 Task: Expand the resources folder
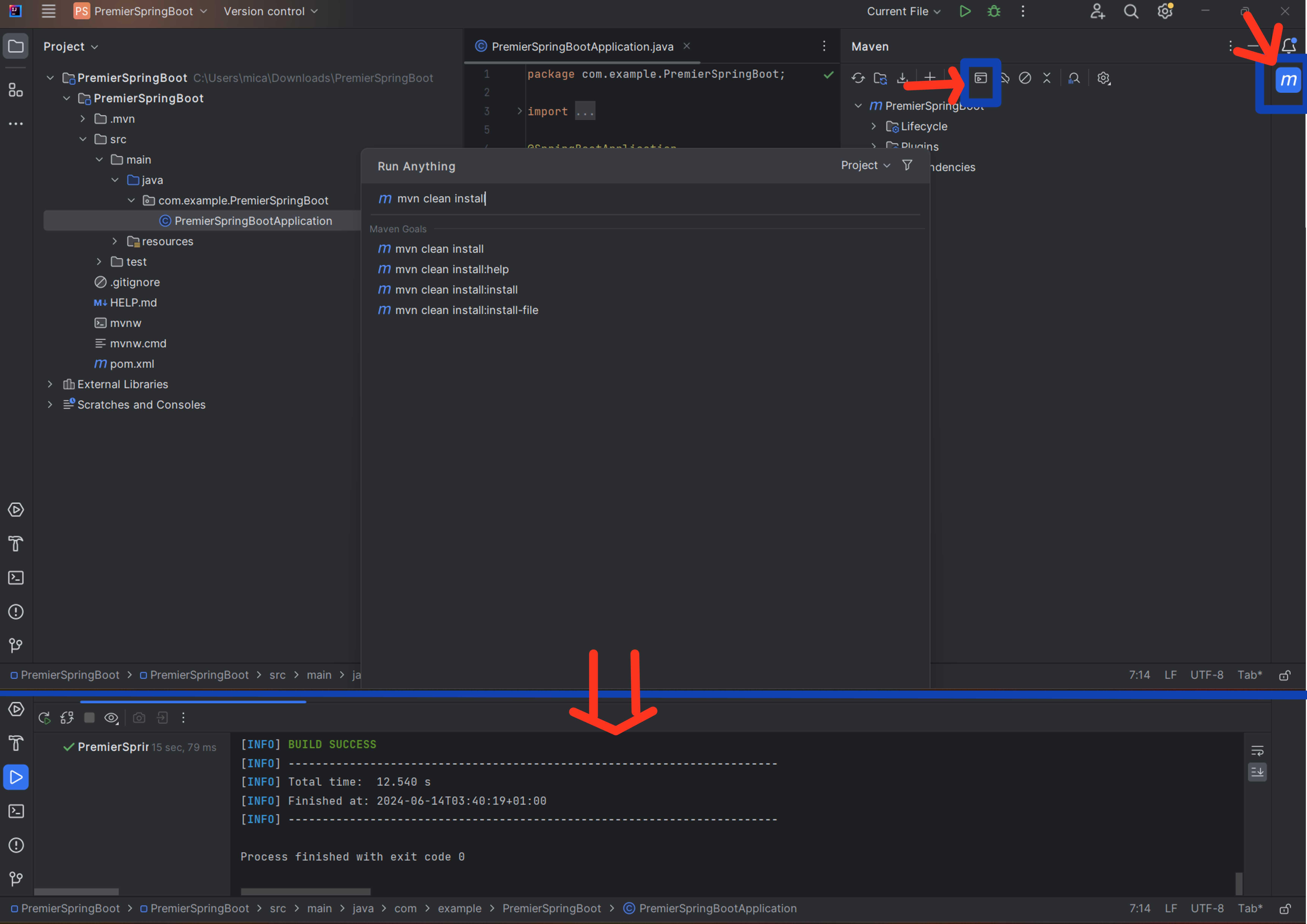pyautogui.click(x=115, y=241)
